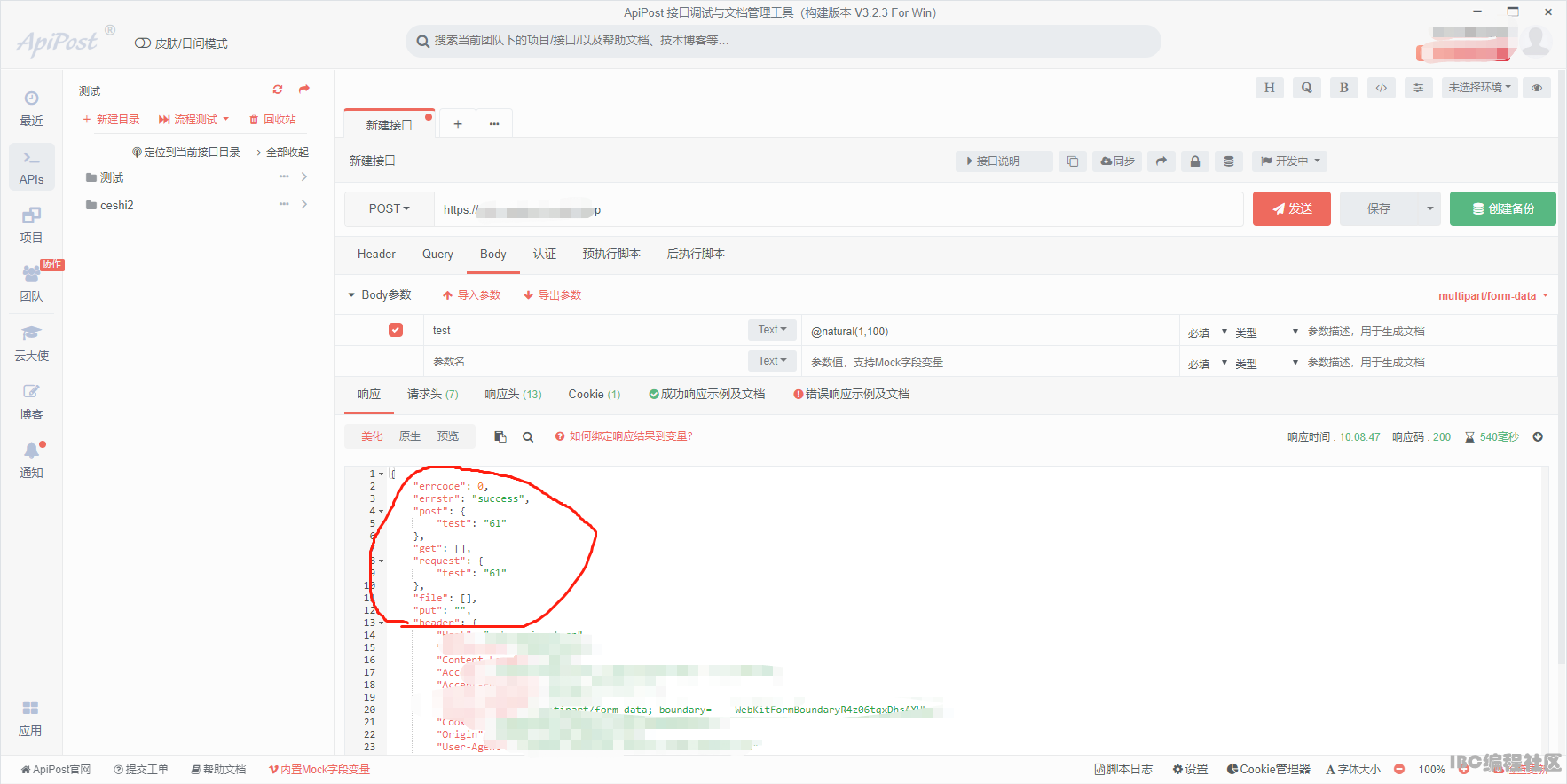1567x784 pixels.
Task: Switch to the Cookie (1) tab
Action: tap(595, 395)
